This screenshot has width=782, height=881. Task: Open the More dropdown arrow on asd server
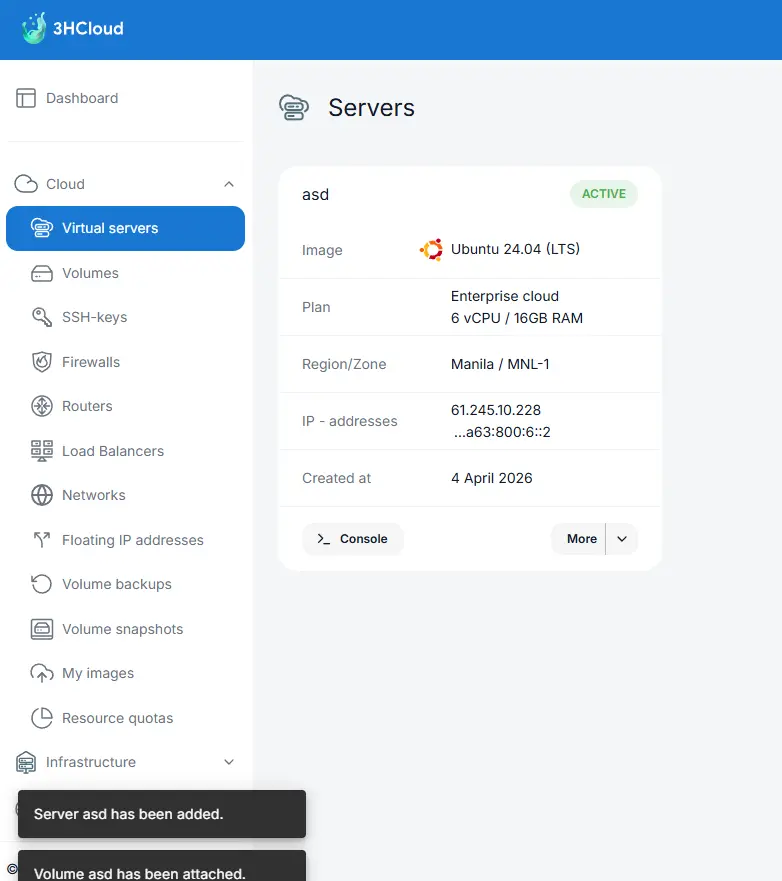pos(622,539)
